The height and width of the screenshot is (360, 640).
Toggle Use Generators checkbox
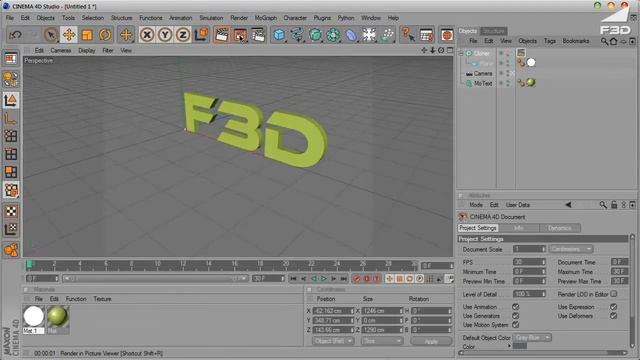pyautogui.click(x=516, y=316)
